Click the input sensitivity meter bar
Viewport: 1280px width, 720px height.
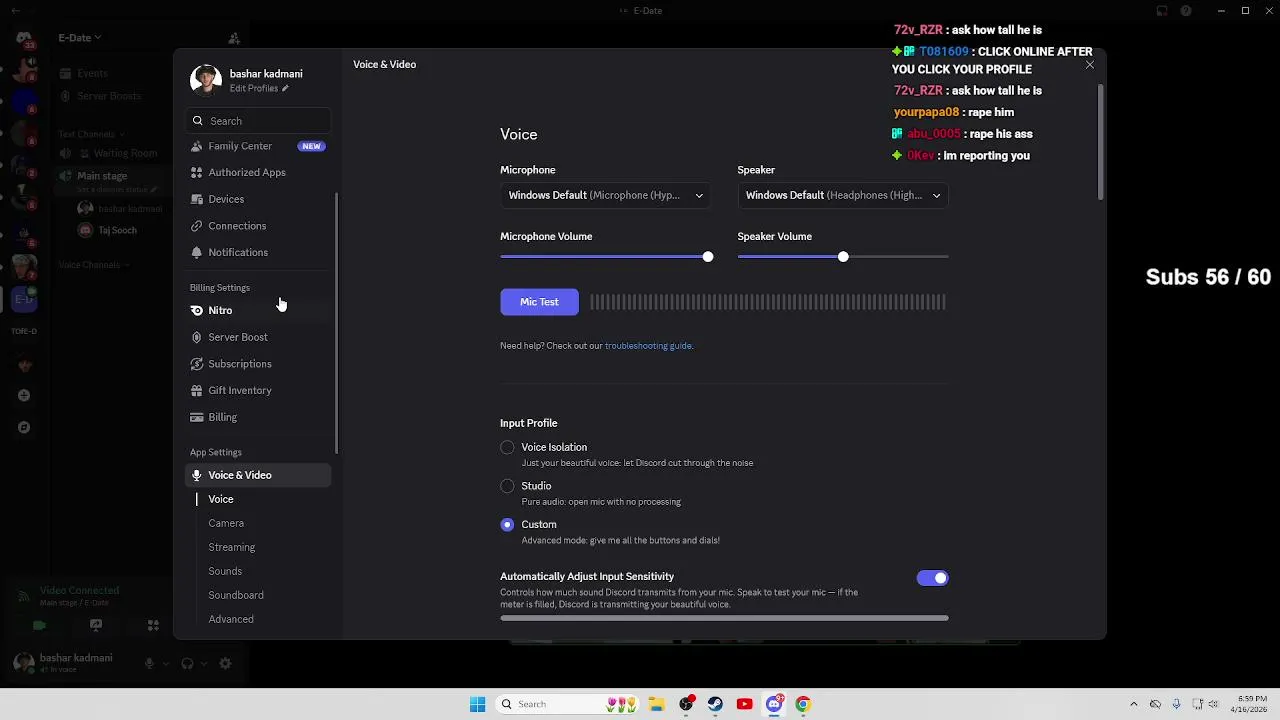(724, 618)
